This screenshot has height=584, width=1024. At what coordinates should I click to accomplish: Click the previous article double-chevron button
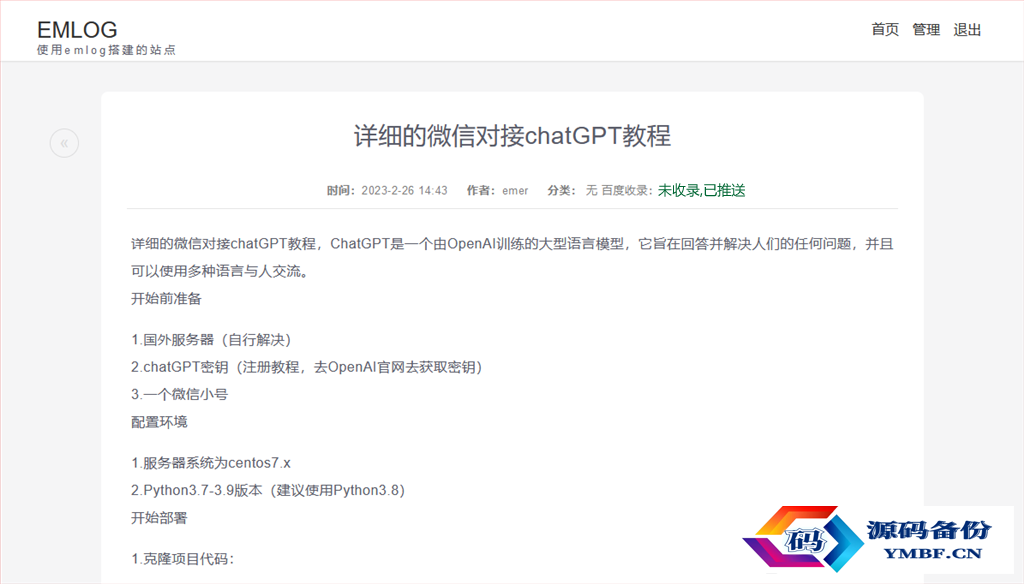point(64,143)
